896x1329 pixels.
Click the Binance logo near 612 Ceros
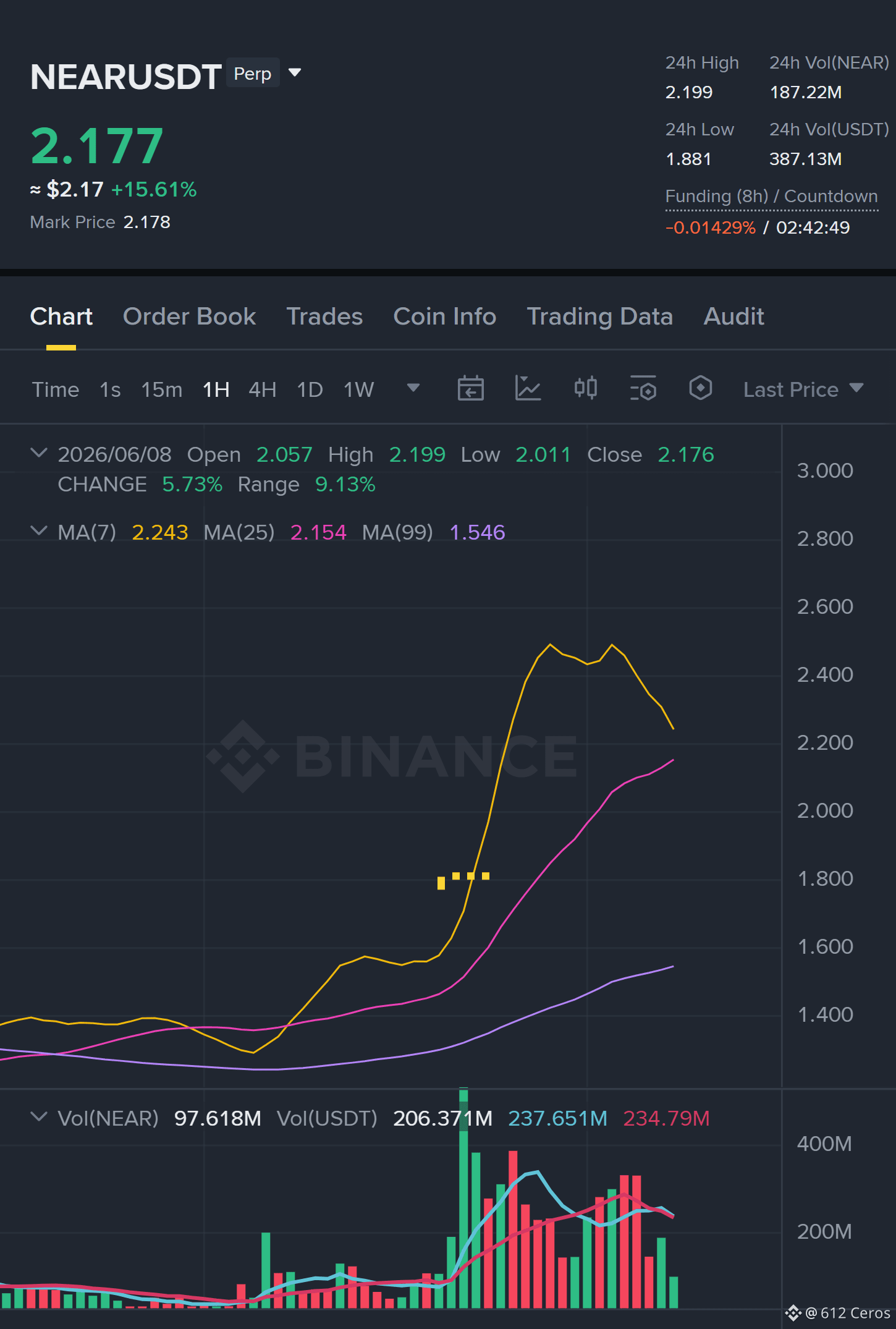tap(793, 1312)
